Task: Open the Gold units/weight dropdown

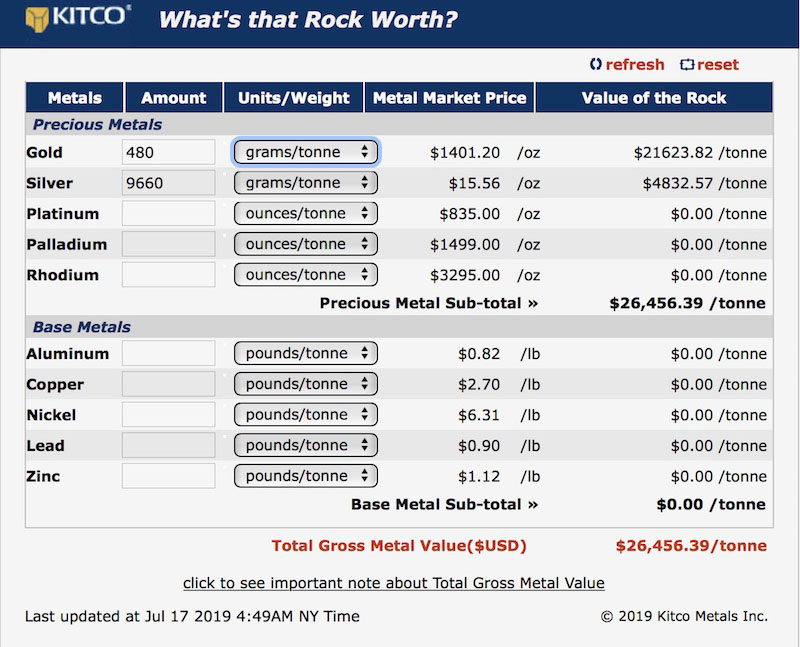Action: pyautogui.click(x=306, y=152)
